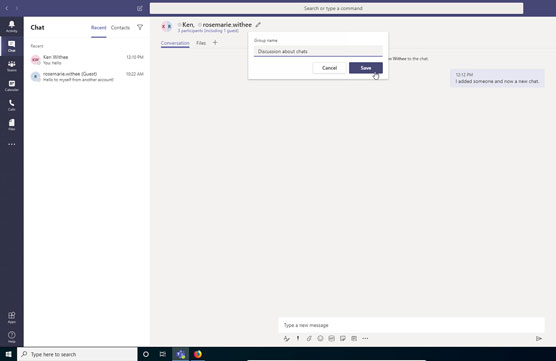Open Task View on the taskbar
The image size is (556, 361).
click(x=163, y=354)
